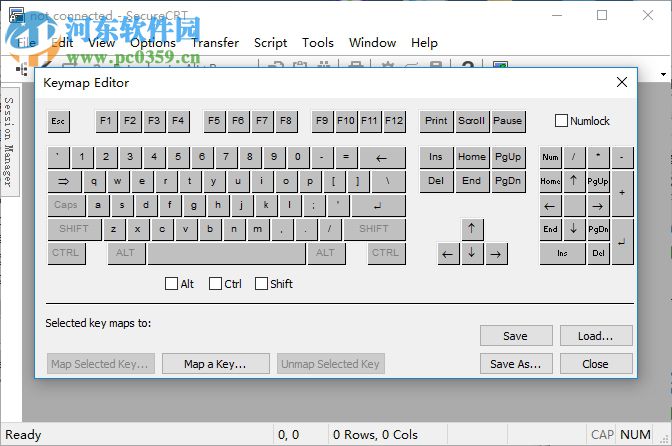The width and height of the screenshot is (672, 446).
Task: Open the Session Manager side tab
Action: [10, 142]
